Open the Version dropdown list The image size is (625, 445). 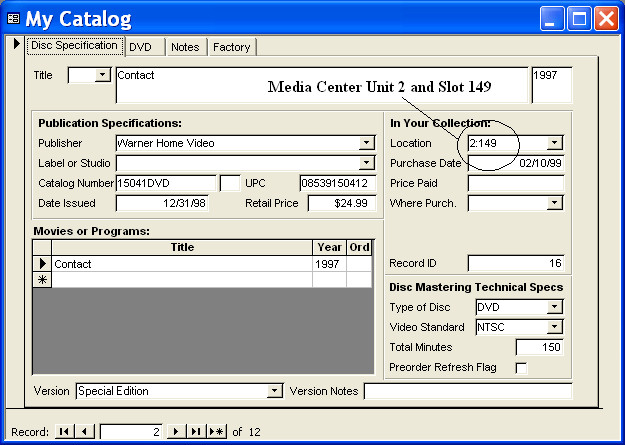click(x=275, y=391)
